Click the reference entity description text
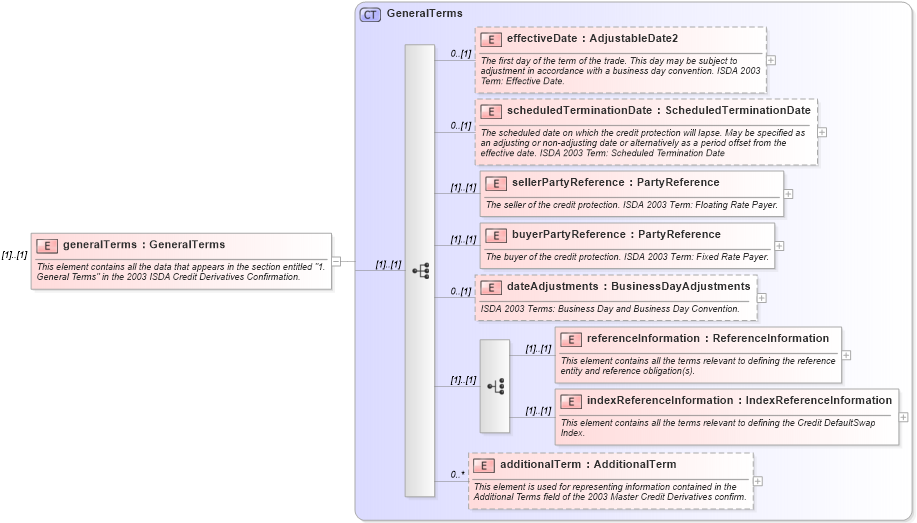Screen dimensions: 917x523 tap(698, 366)
